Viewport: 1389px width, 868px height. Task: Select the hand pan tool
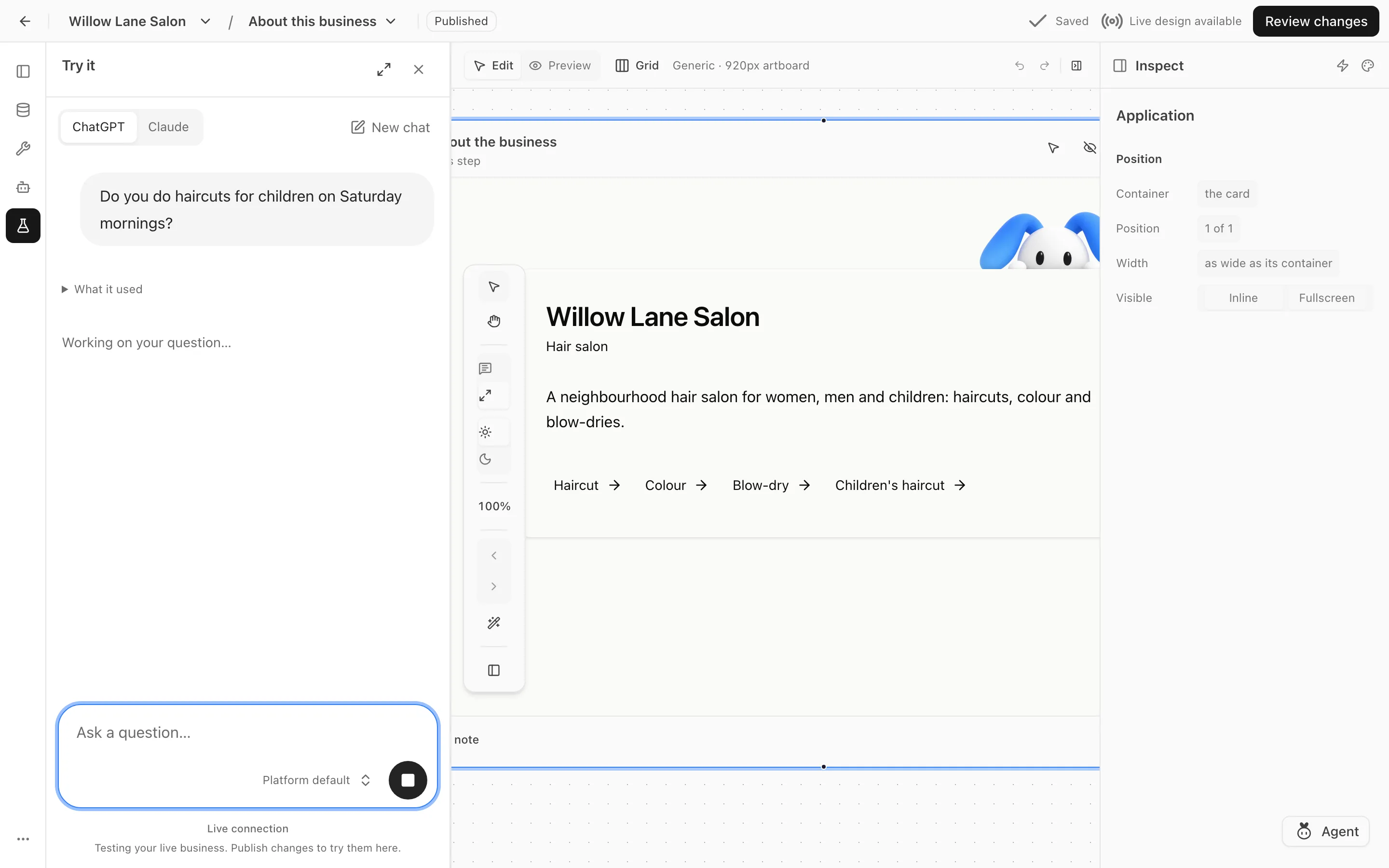(x=493, y=321)
